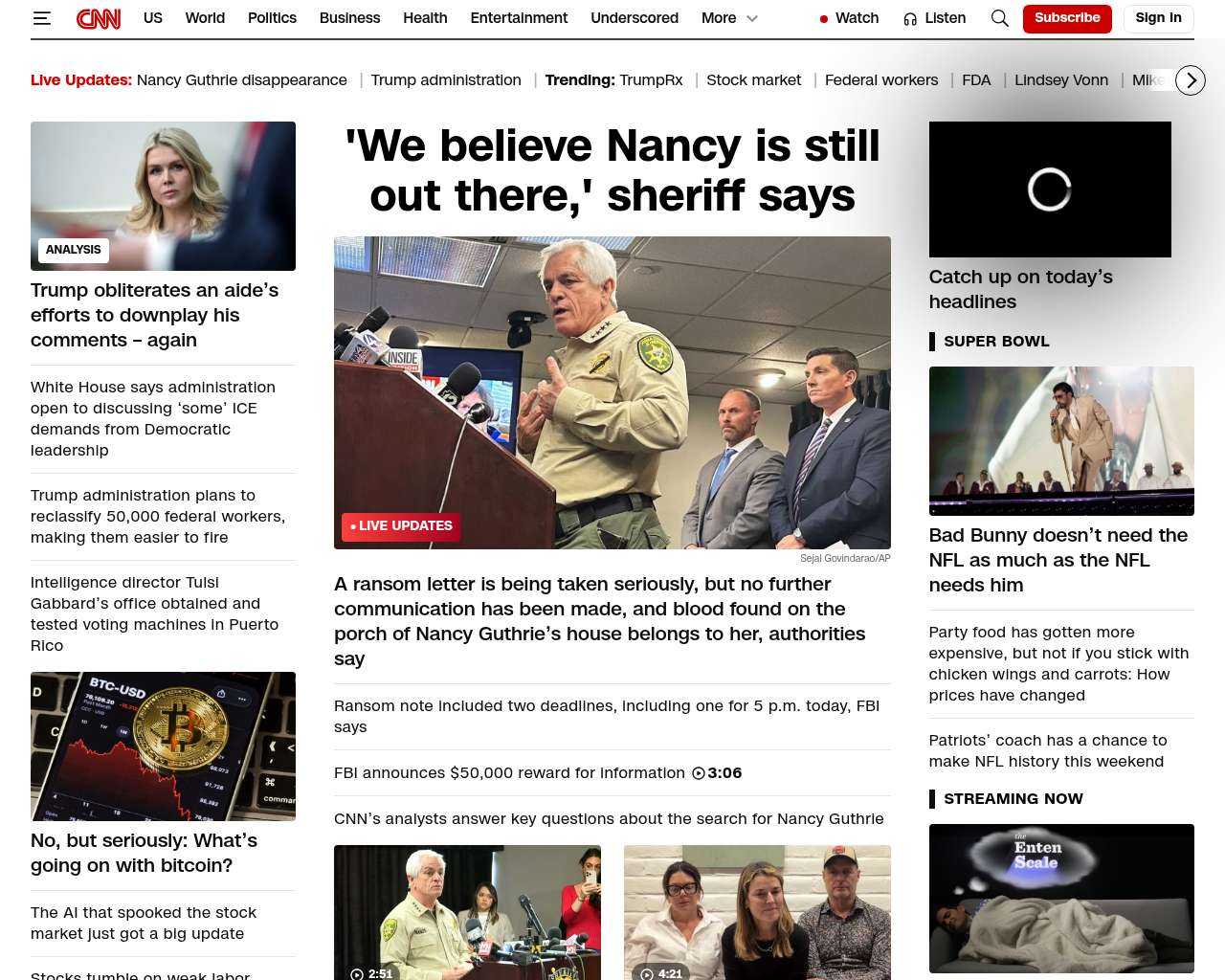Open the search magnifier icon

[1000, 18]
